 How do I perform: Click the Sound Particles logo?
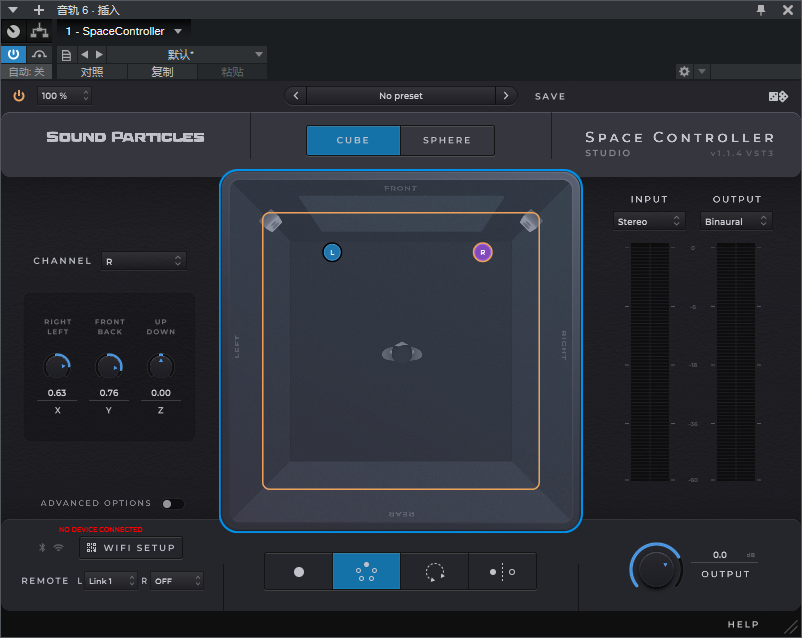coord(125,137)
